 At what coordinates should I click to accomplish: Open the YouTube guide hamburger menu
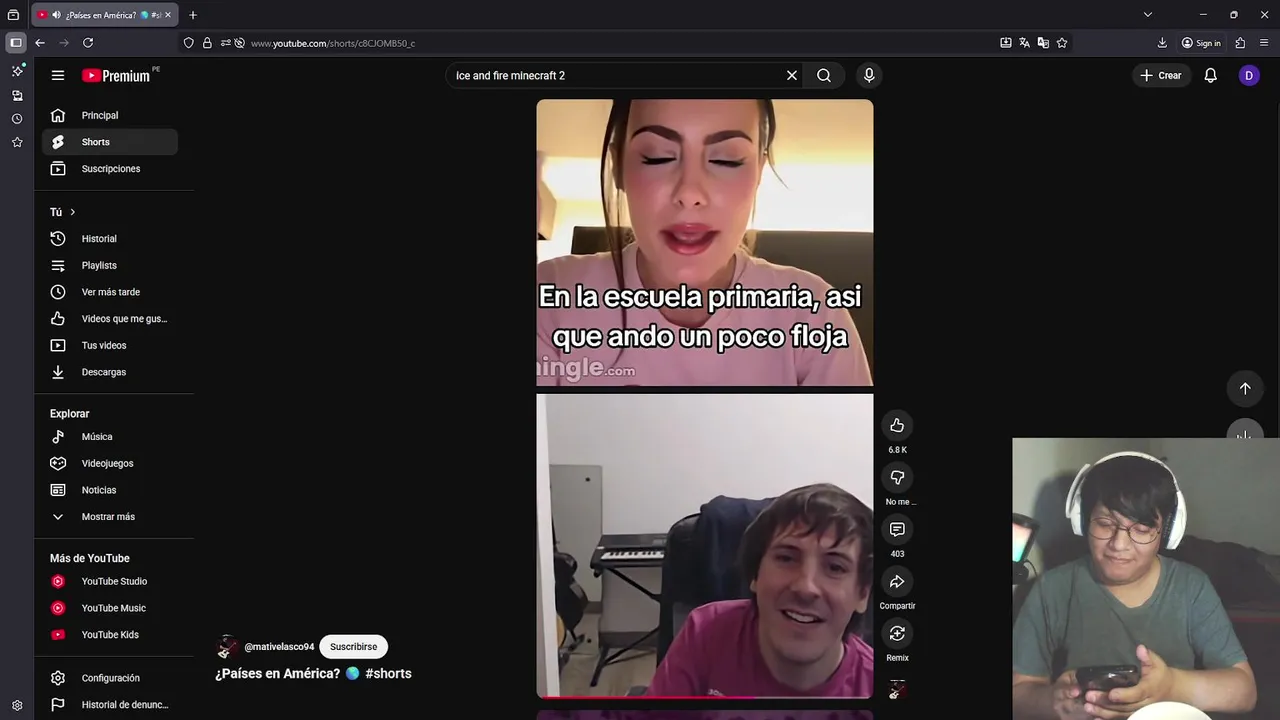[58, 75]
